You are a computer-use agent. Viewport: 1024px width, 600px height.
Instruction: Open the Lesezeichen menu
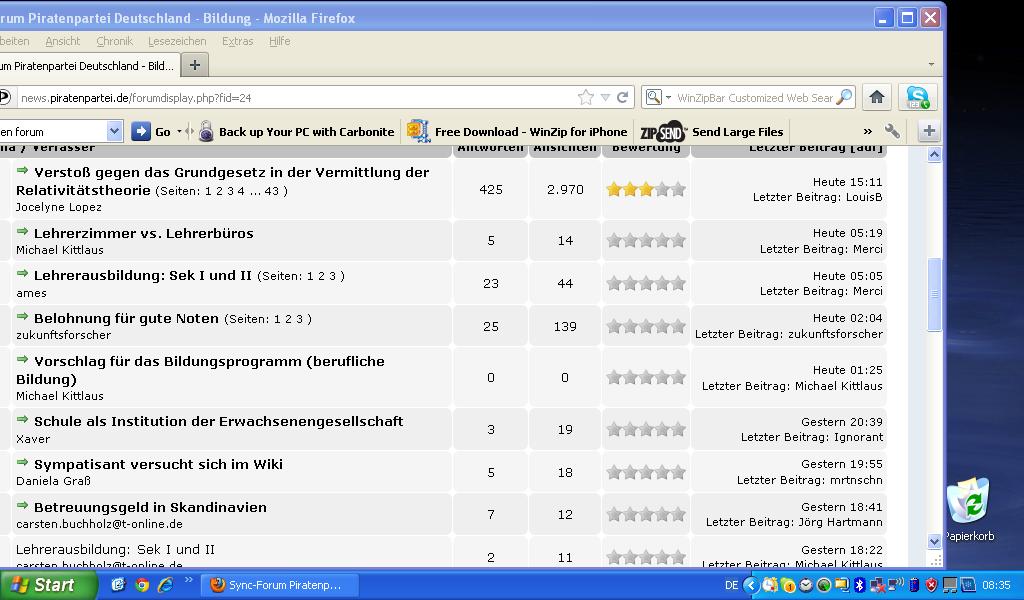click(177, 41)
